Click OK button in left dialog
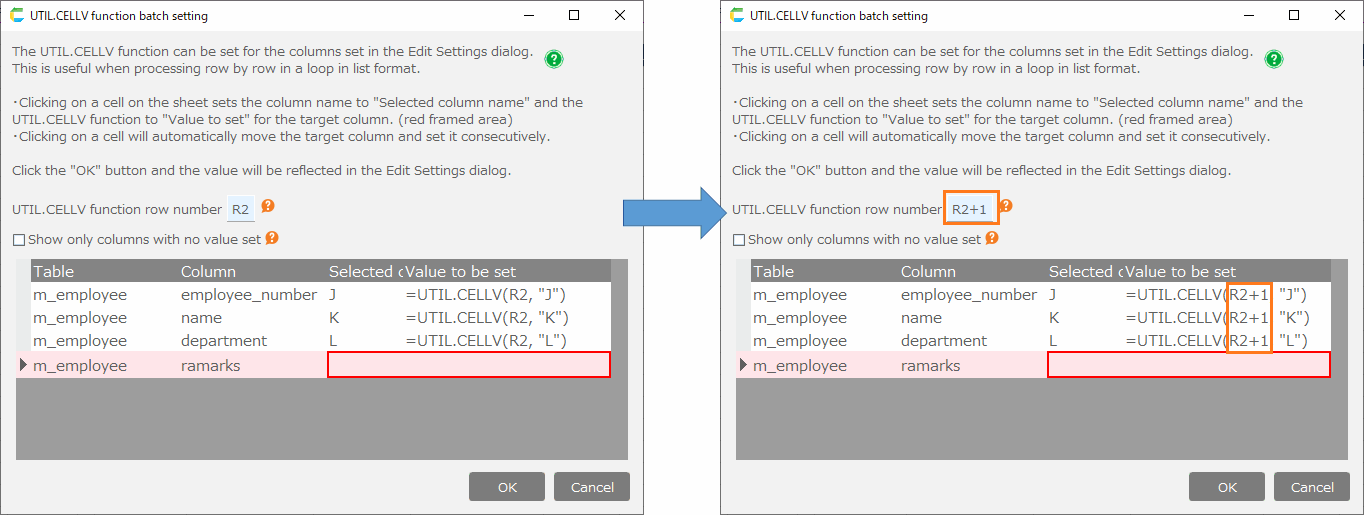 coord(508,487)
